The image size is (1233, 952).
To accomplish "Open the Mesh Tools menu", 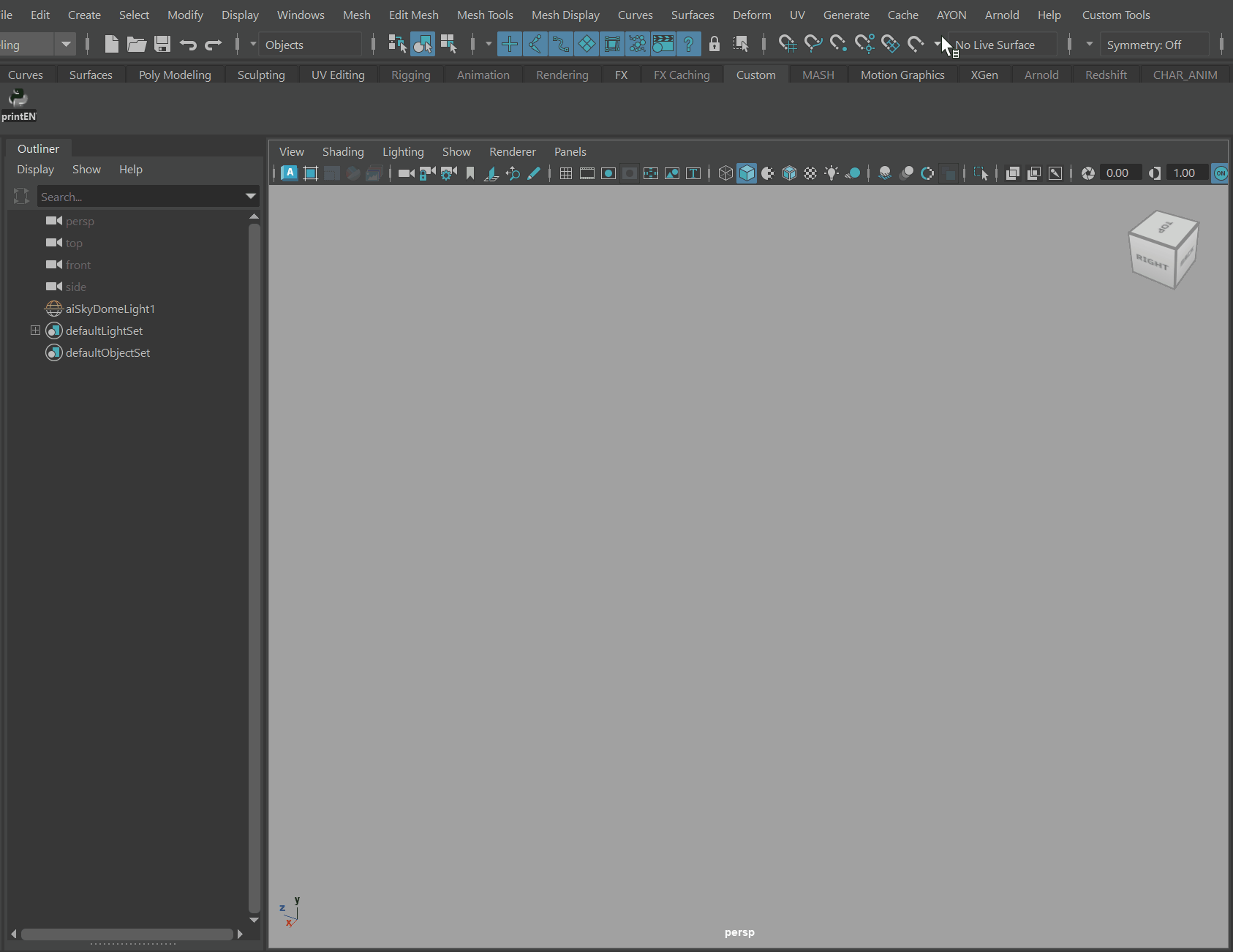I will pos(485,15).
